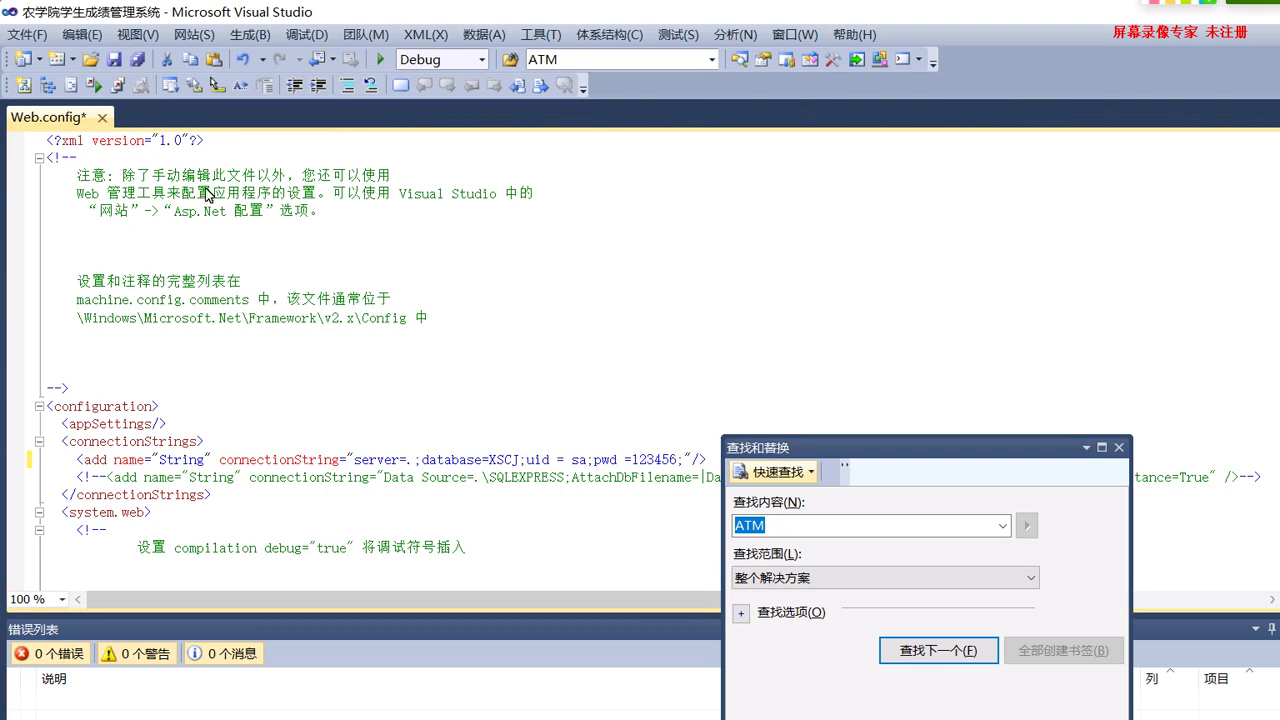Comment out selected lines icon

pos(347,86)
